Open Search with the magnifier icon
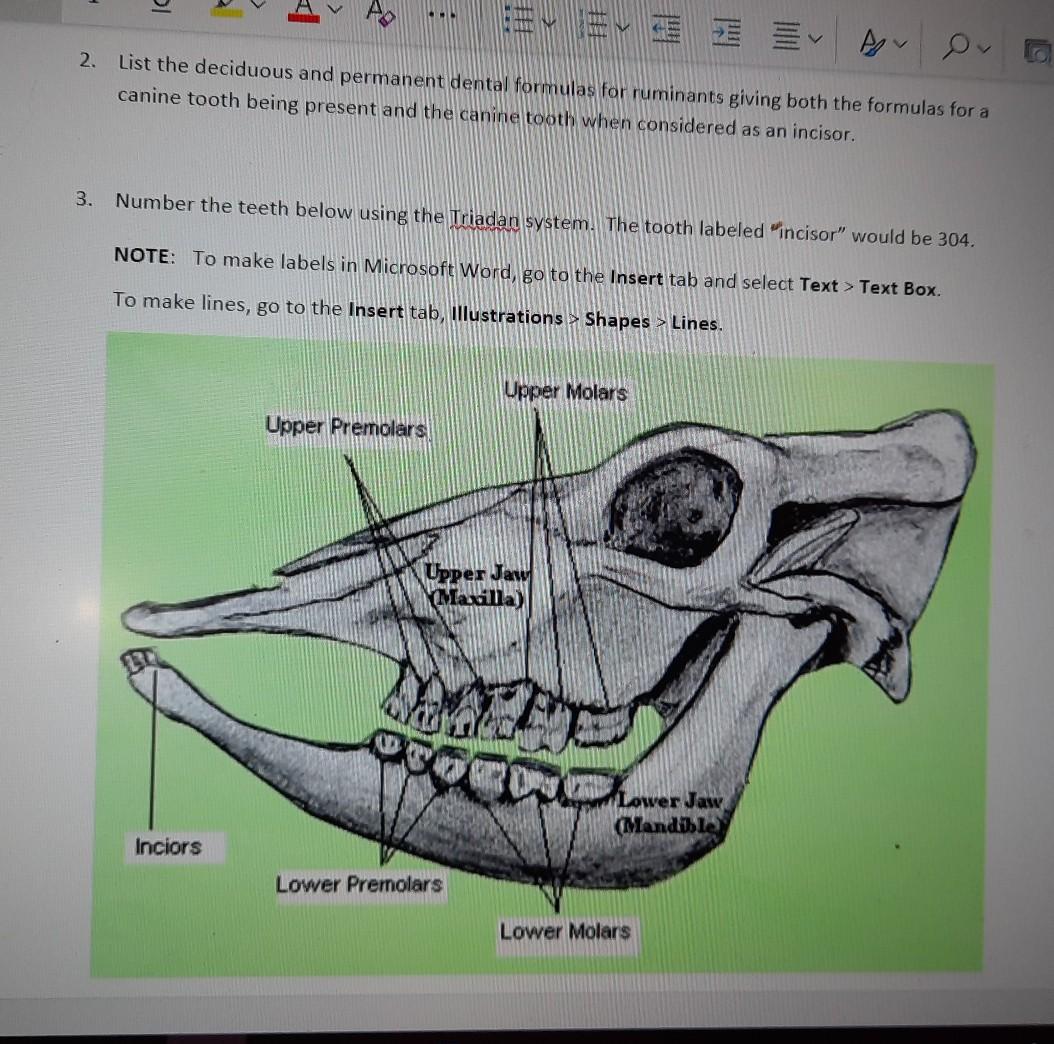The width and height of the screenshot is (1054, 1044). (957, 46)
